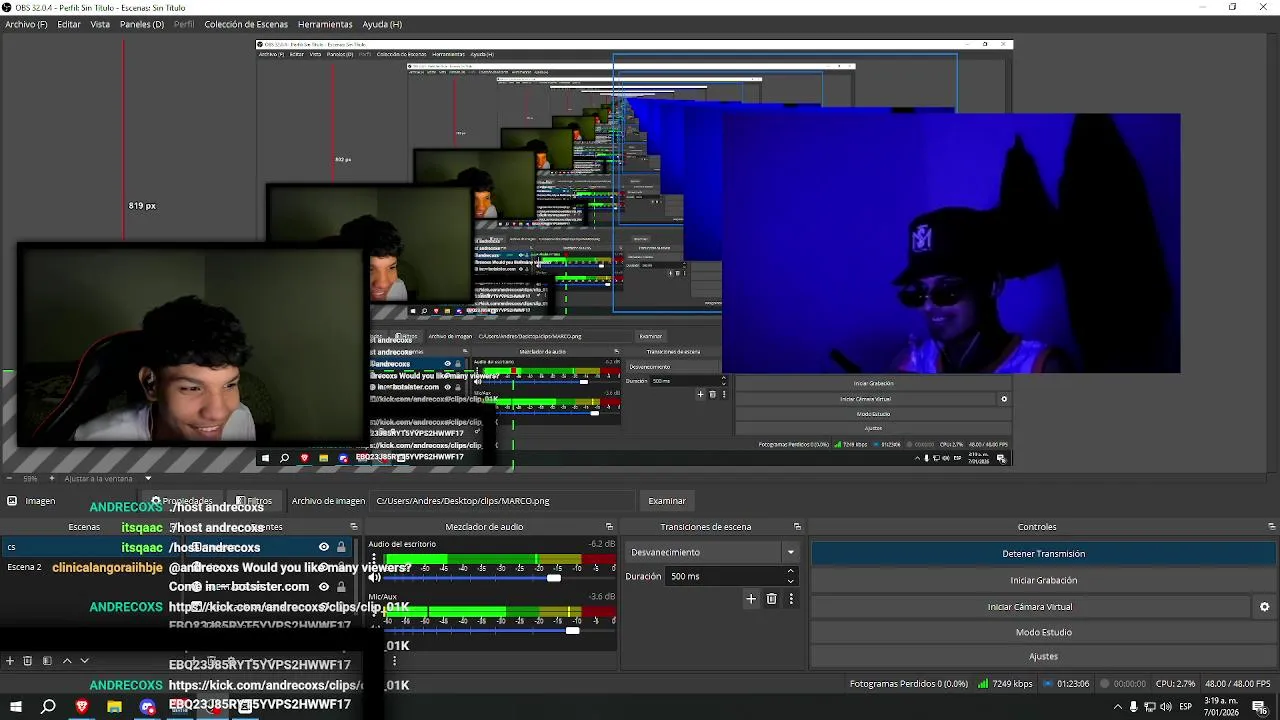
Task: Adjust Mic/Aux volume slider
Action: coord(572,631)
